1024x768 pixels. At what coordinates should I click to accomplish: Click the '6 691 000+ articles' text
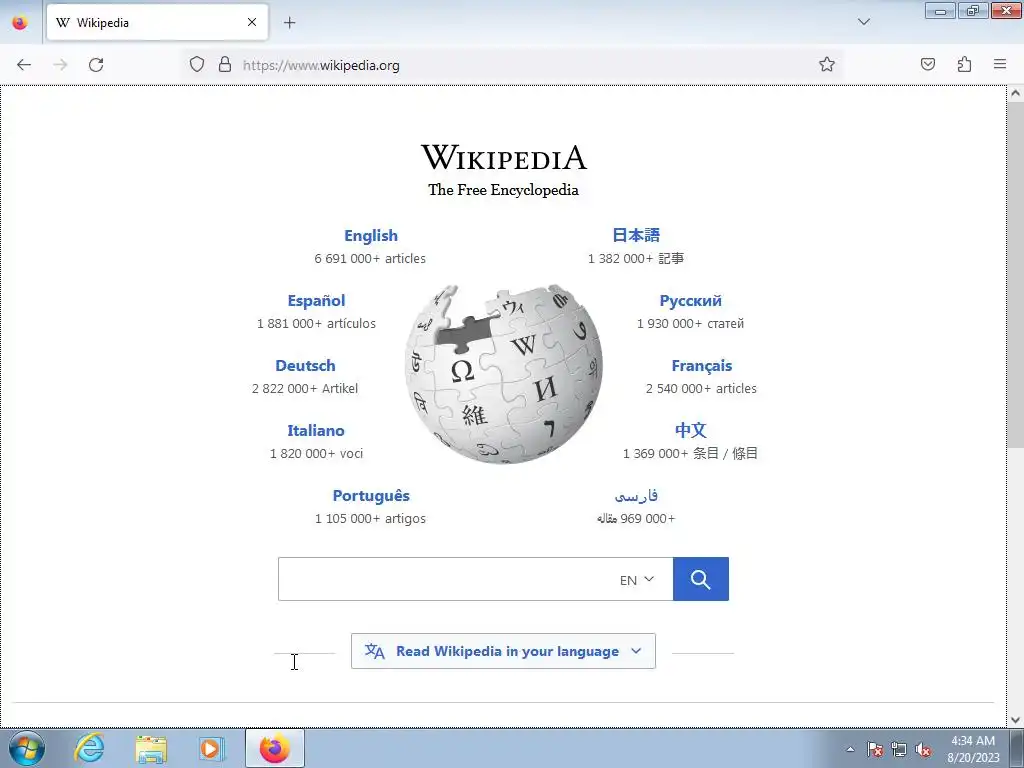(370, 259)
